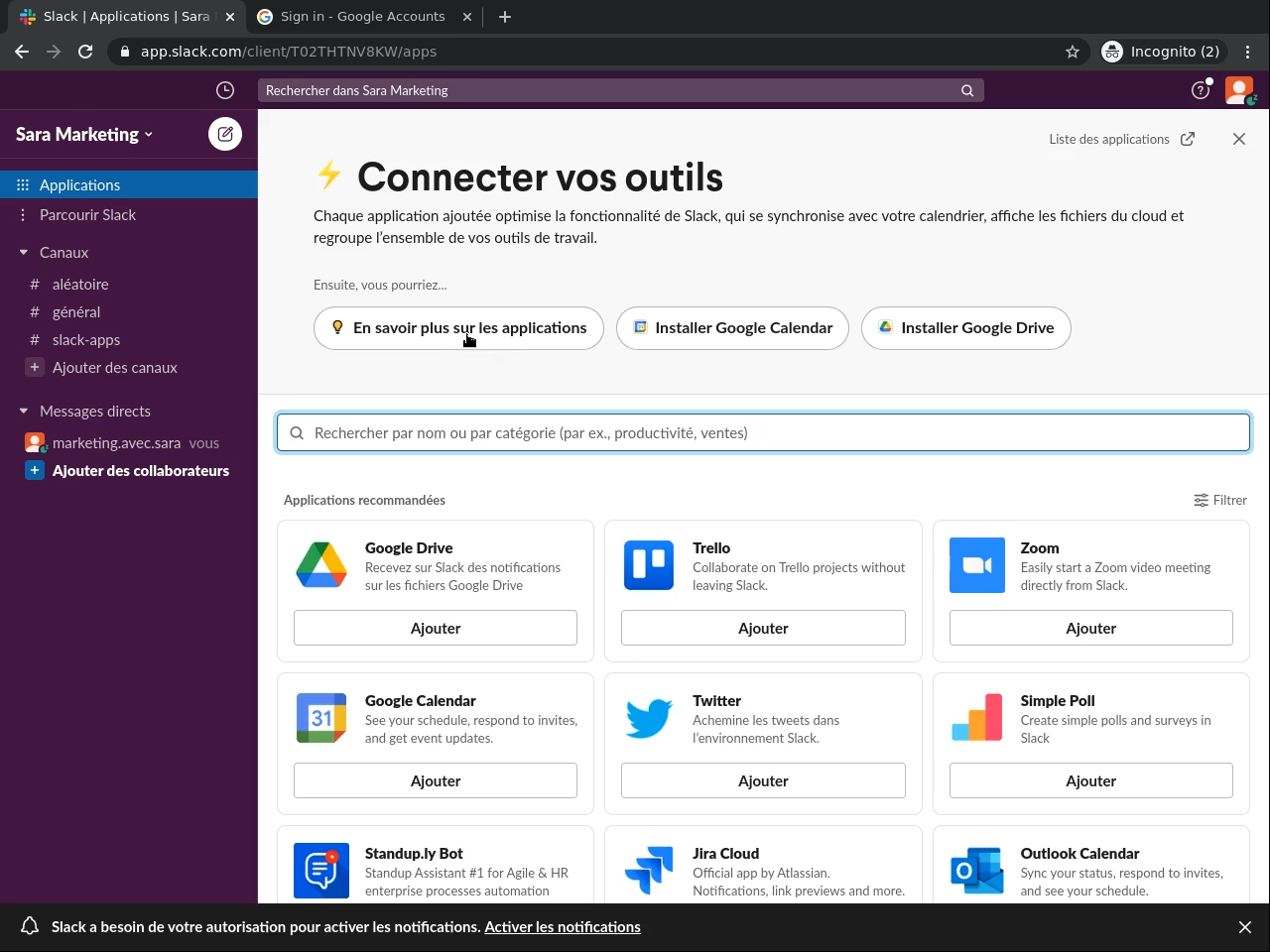Viewport: 1270px width, 952px height.
Task: Click Activer les notifications link
Action: pyautogui.click(x=563, y=927)
